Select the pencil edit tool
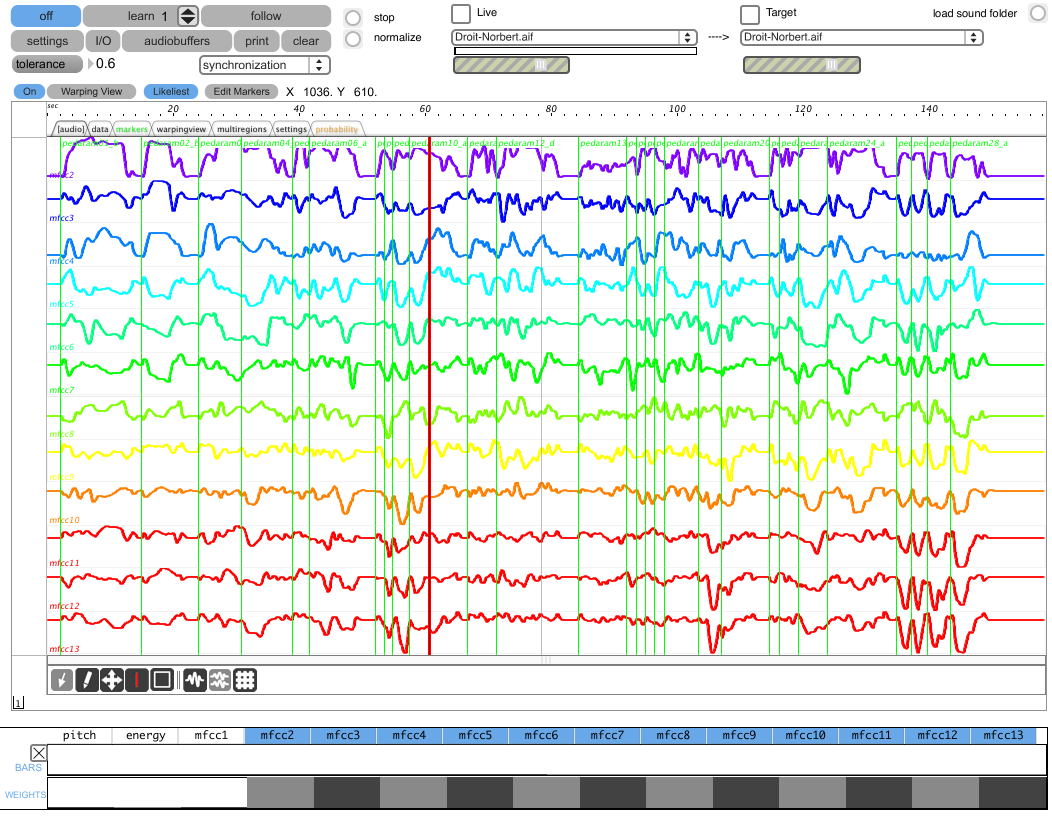This screenshot has width=1052, height=816. coord(87,680)
